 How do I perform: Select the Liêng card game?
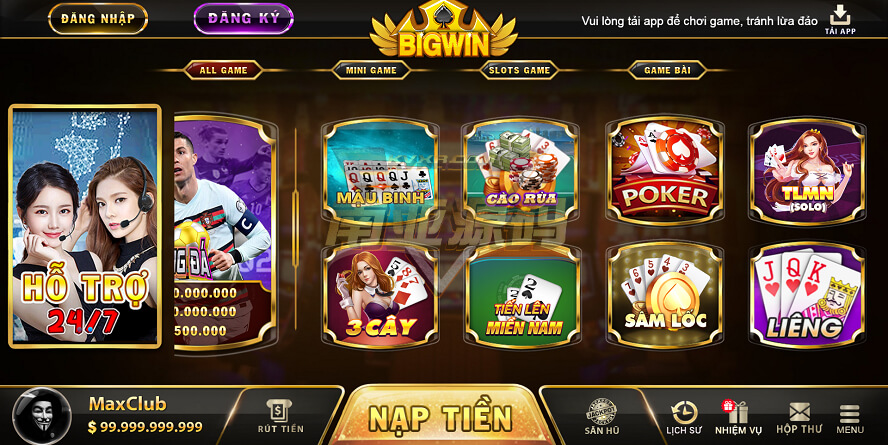[x=808, y=294]
